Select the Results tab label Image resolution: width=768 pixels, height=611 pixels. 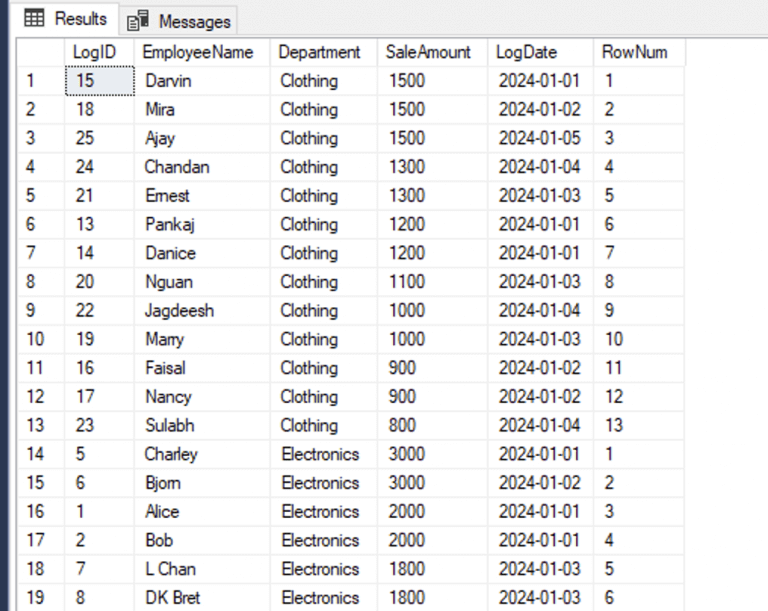pyautogui.click(x=80, y=19)
